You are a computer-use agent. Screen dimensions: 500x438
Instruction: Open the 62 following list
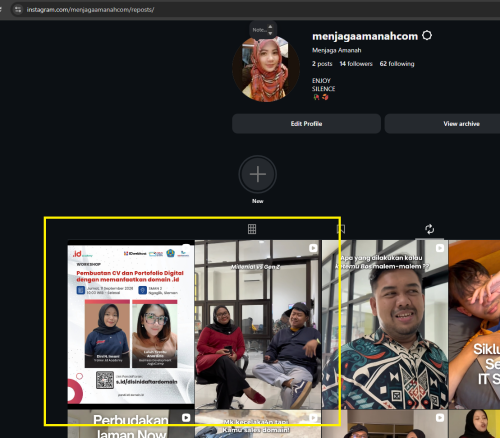(397, 64)
